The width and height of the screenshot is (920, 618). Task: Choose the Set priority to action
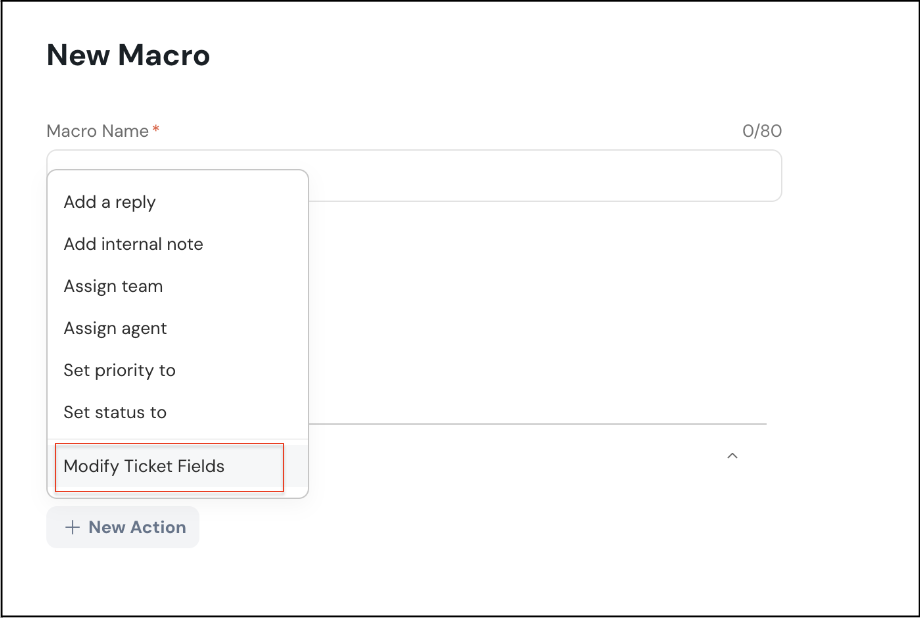(x=119, y=370)
